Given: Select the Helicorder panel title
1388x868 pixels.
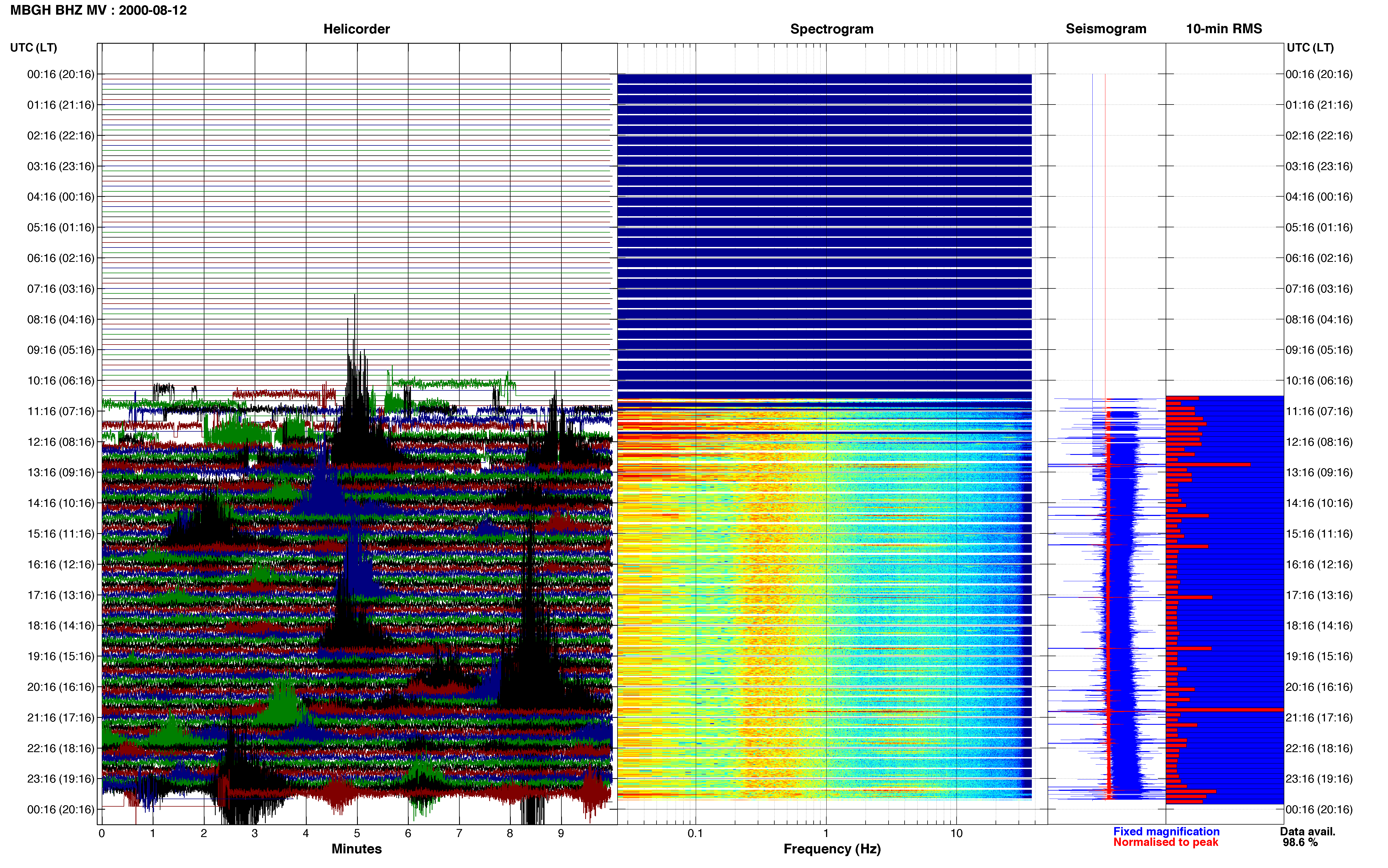Looking at the screenshot, I should [356, 29].
